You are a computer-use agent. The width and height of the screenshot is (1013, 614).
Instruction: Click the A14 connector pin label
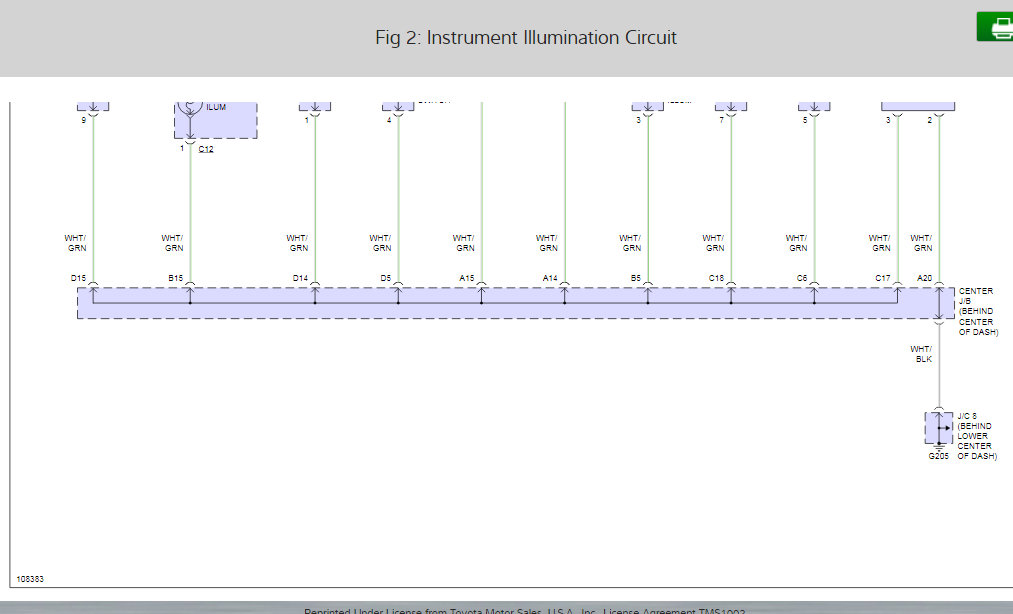coord(550,278)
